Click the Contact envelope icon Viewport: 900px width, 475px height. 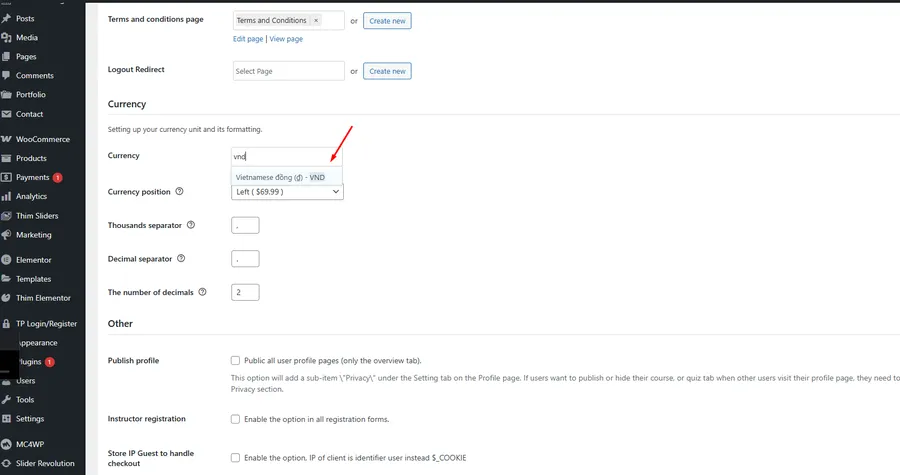tap(7, 115)
